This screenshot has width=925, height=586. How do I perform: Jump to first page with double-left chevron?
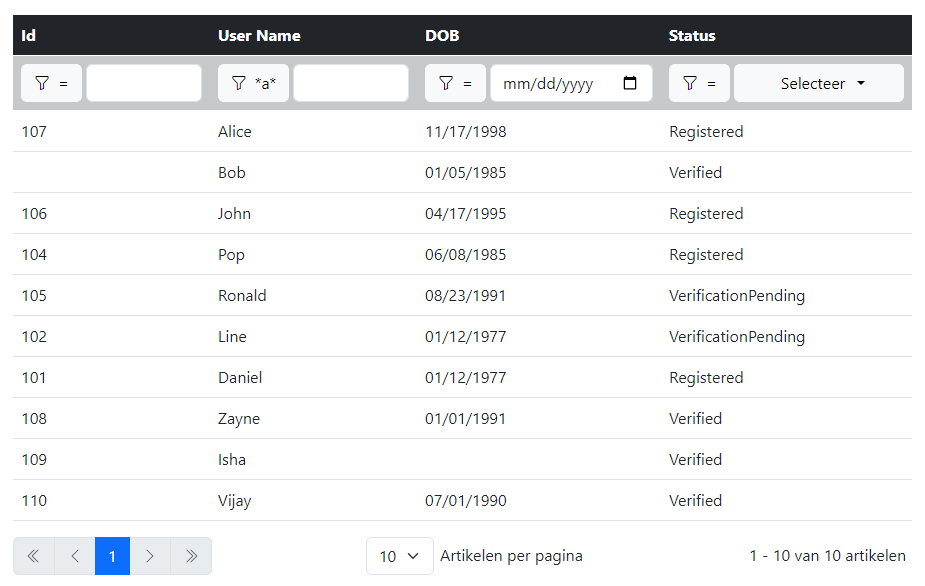coord(33,555)
